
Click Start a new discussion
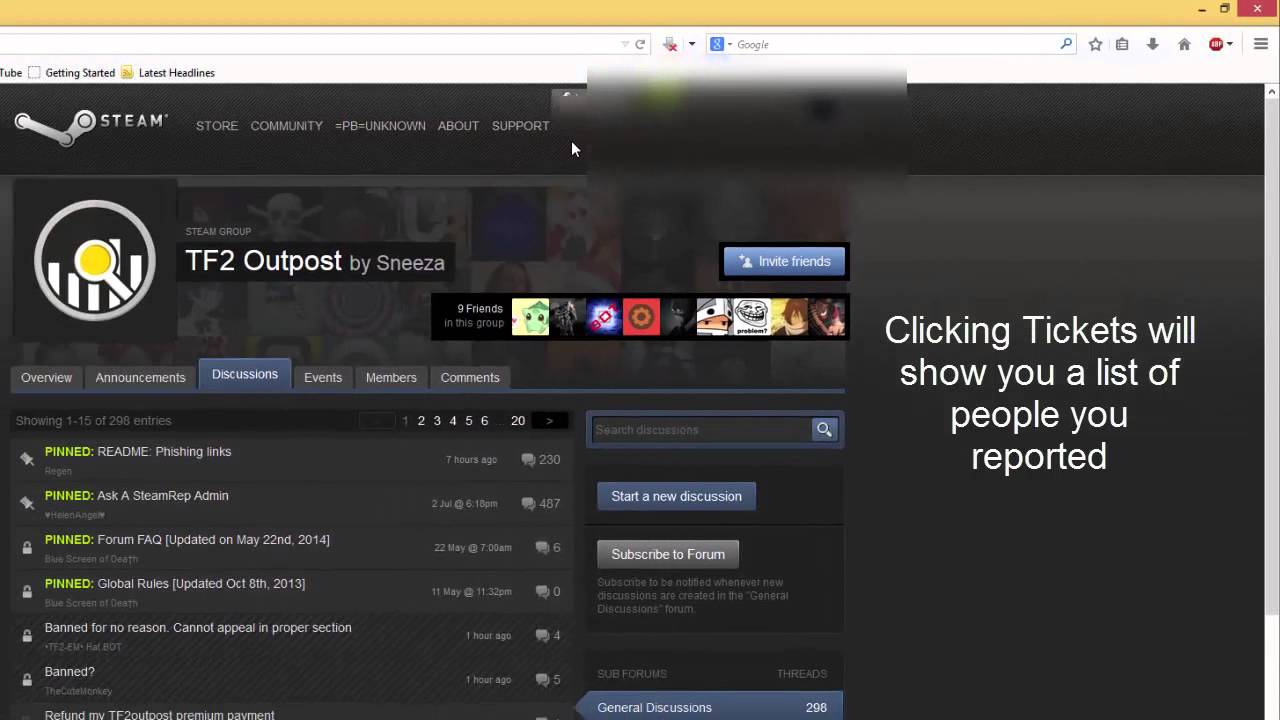pyautogui.click(x=676, y=496)
